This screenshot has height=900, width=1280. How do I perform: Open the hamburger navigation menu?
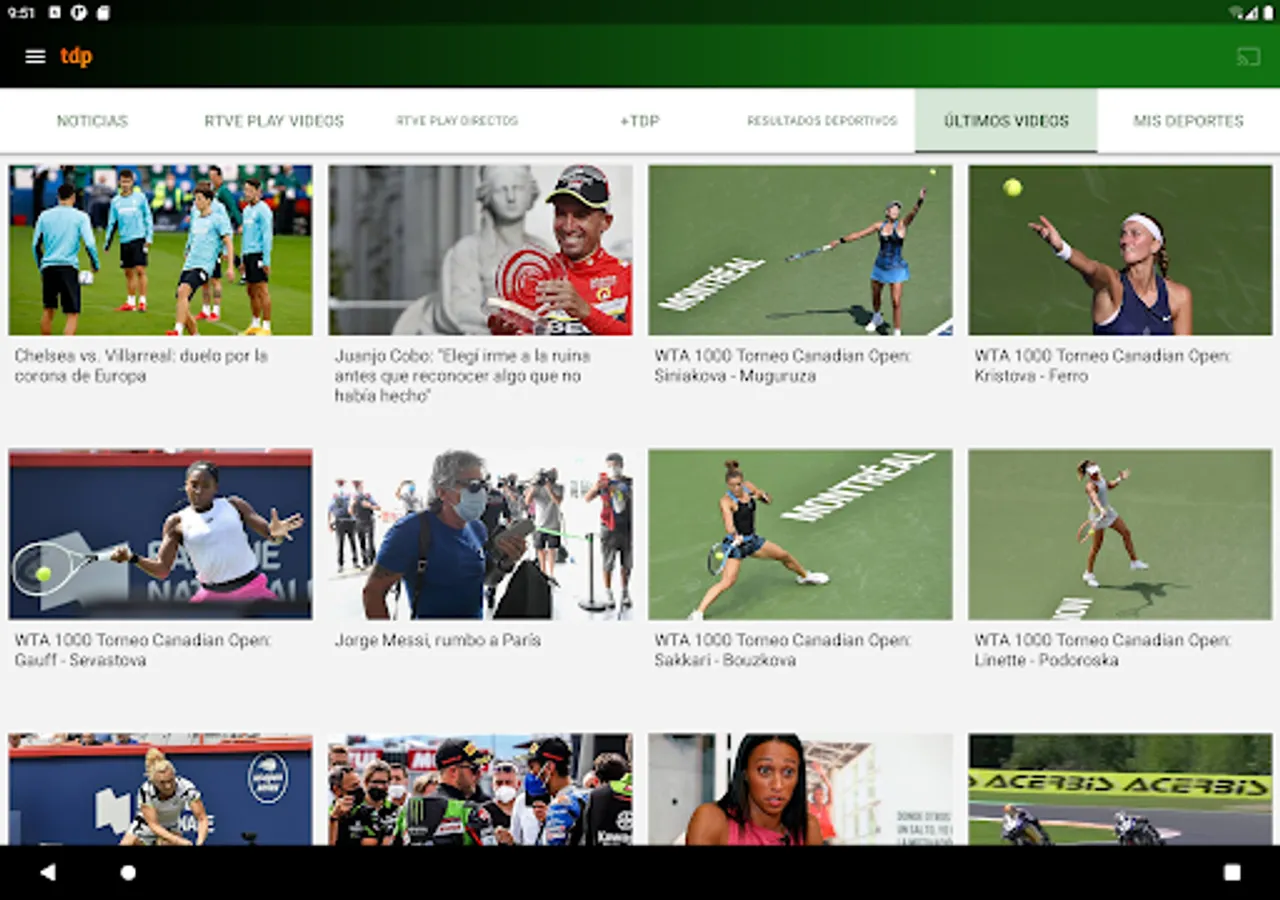tap(35, 57)
